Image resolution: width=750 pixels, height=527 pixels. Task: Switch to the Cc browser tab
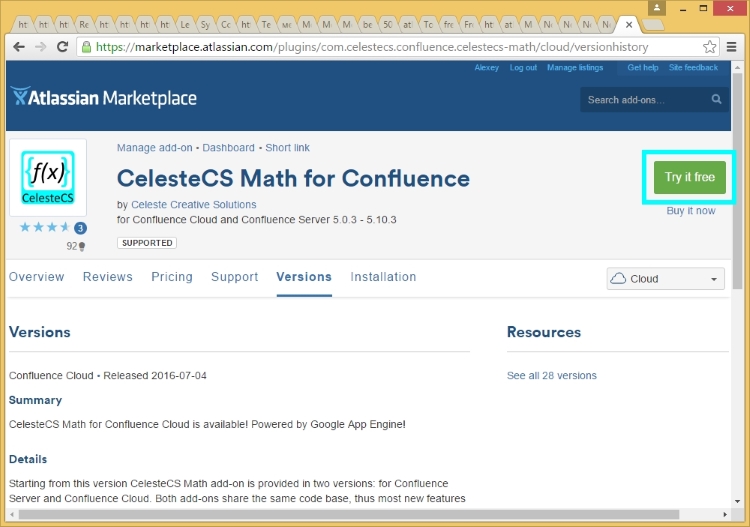(225, 24)
